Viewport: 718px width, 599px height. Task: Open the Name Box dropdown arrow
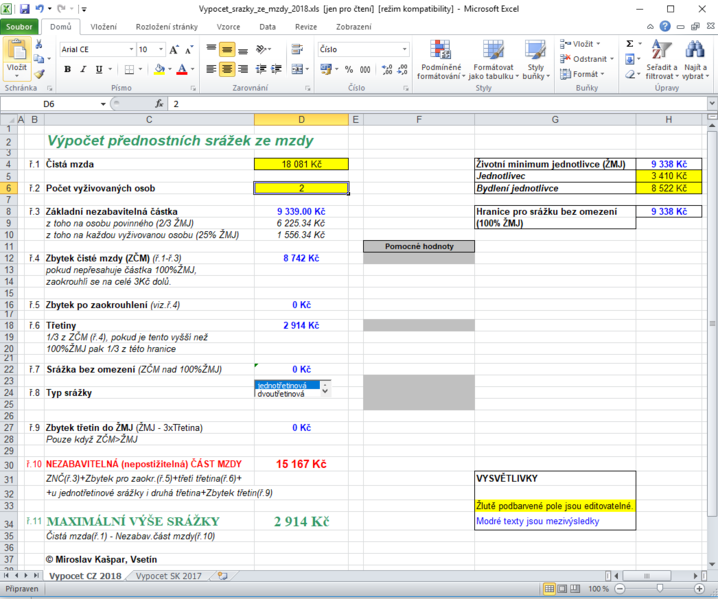(103, 104)
